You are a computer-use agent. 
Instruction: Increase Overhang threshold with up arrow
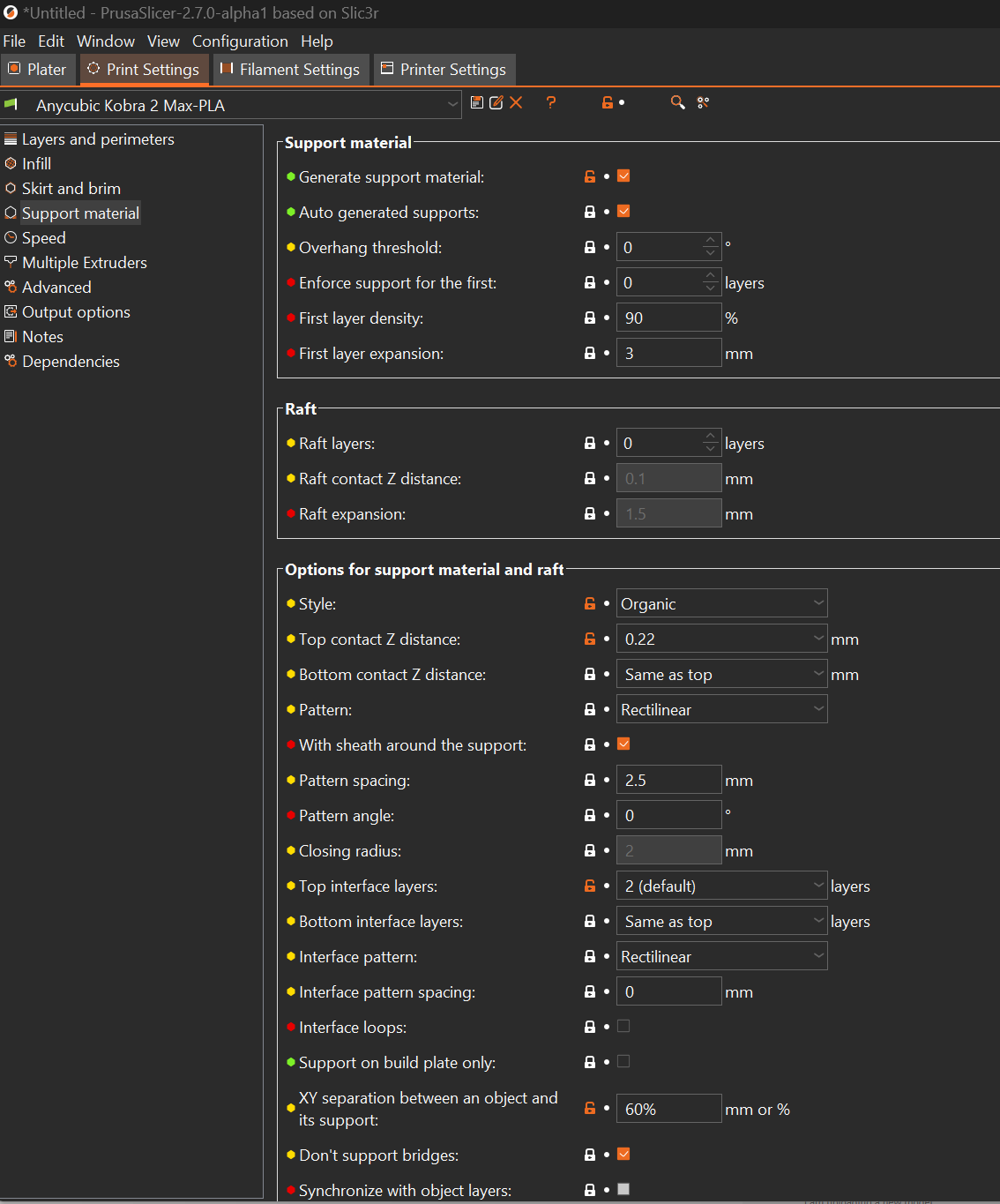click(711, 241)
